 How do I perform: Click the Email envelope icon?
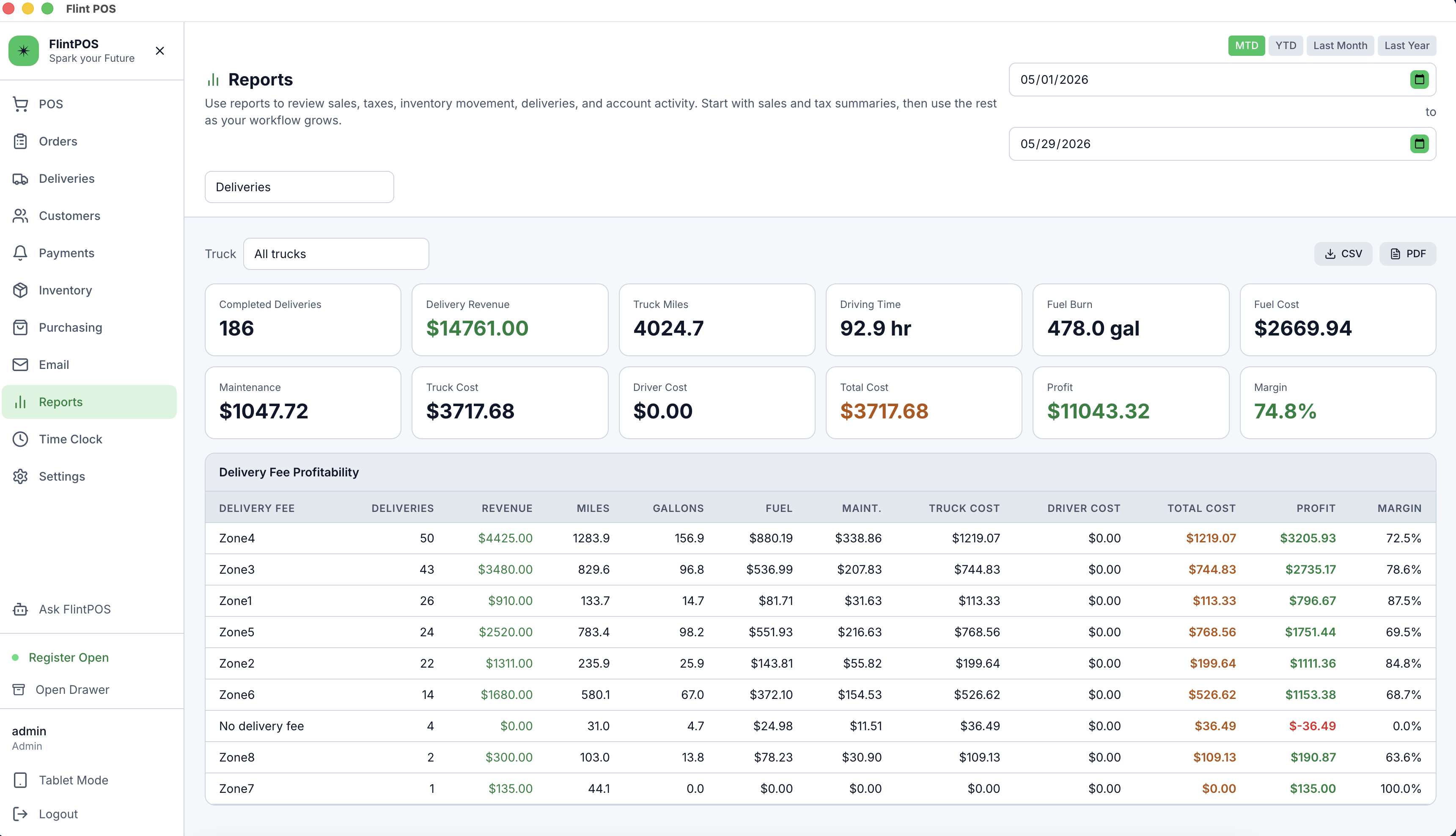coord(21,365)
